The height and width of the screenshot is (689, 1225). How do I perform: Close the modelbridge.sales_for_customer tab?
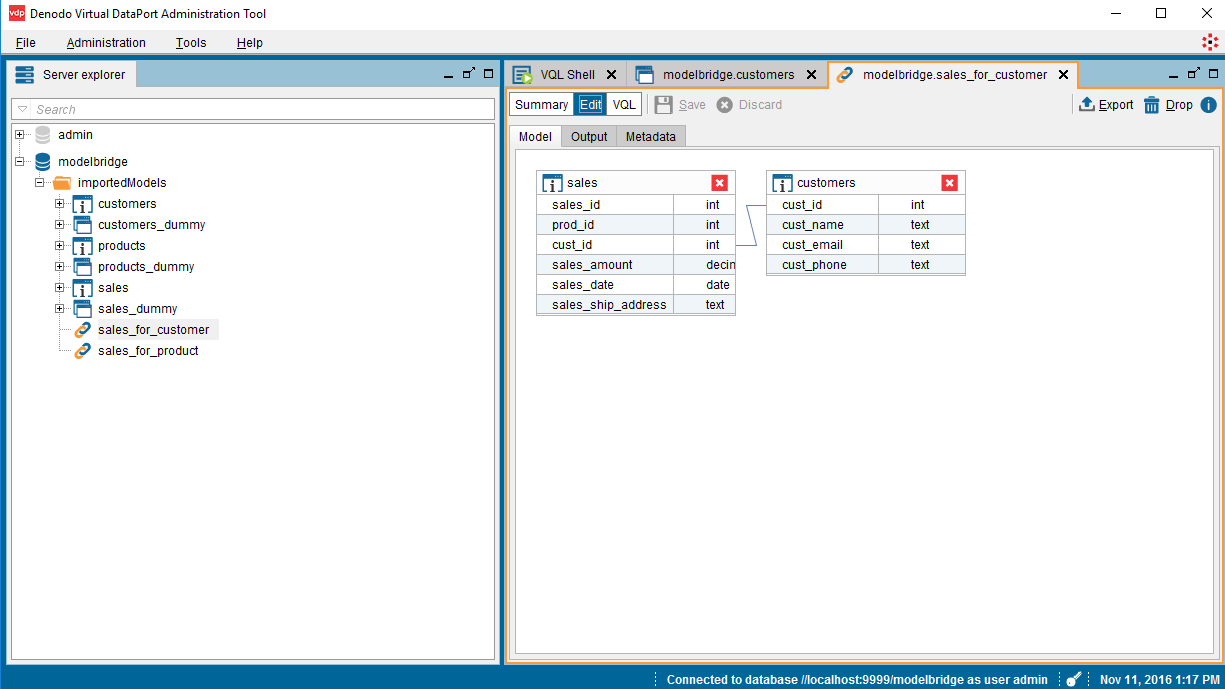(x=1064, y=75)
